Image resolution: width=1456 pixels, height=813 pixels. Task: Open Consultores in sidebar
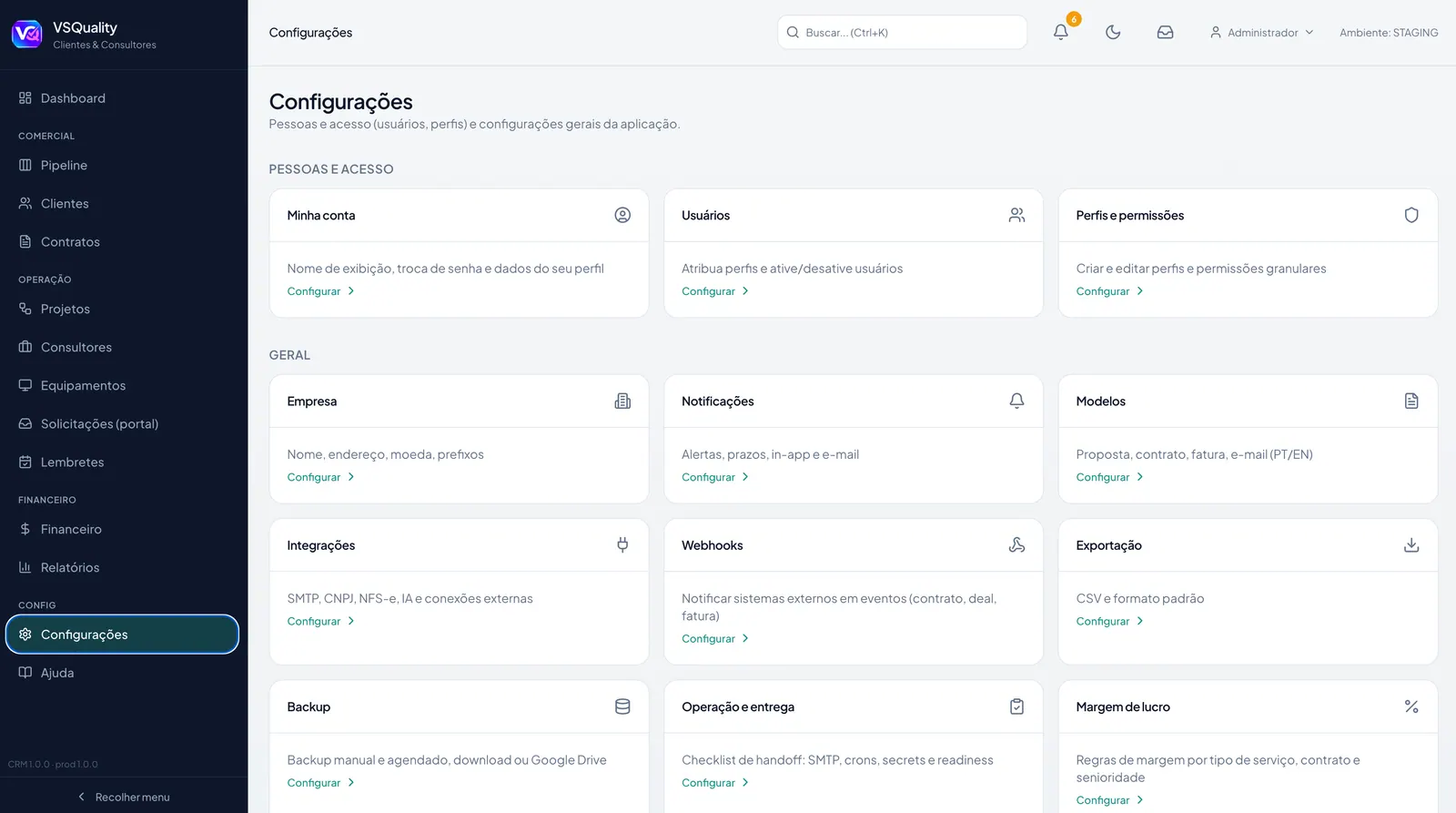tap(123, 348)
